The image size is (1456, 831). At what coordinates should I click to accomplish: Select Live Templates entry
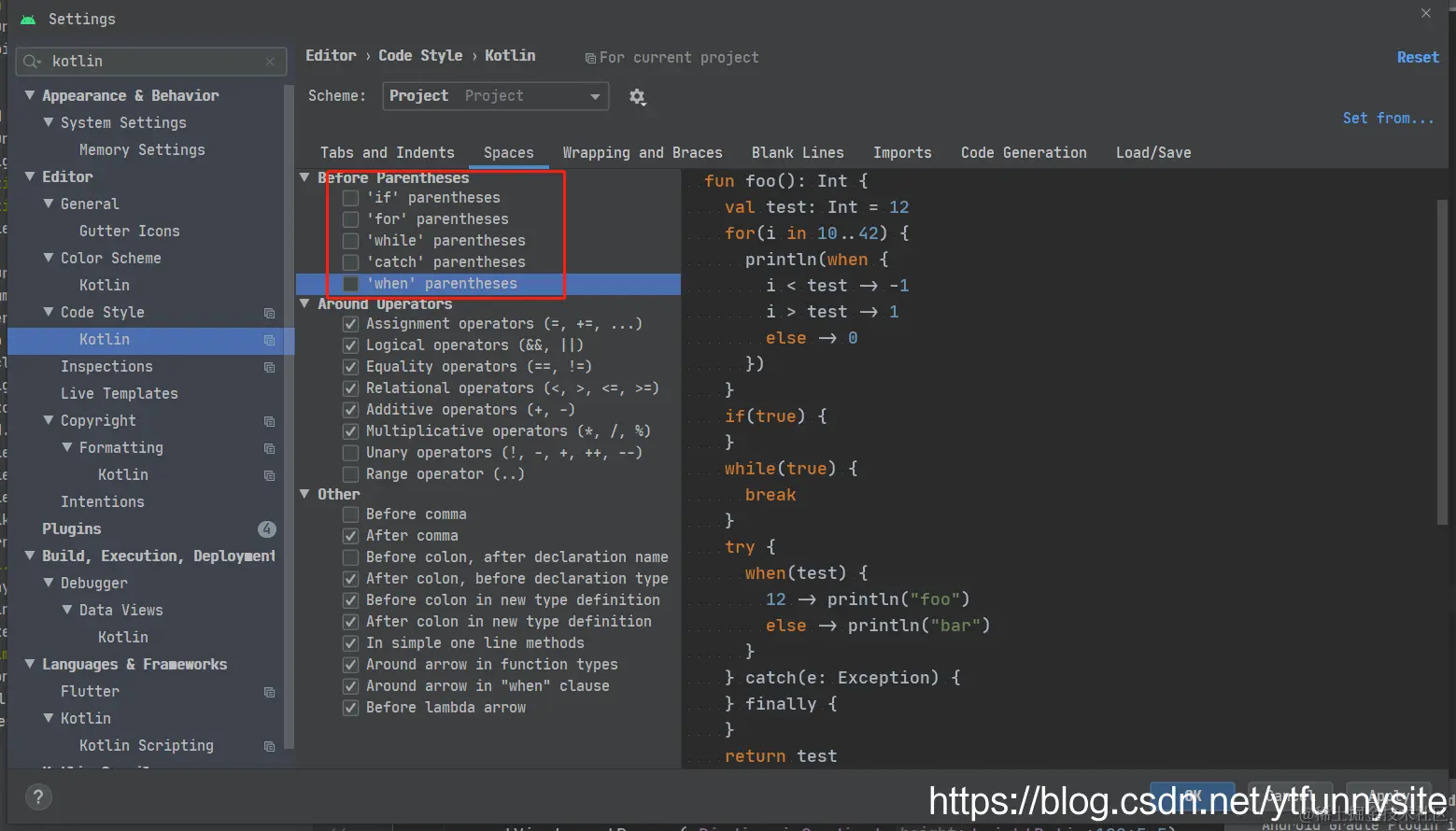point(120,394)
